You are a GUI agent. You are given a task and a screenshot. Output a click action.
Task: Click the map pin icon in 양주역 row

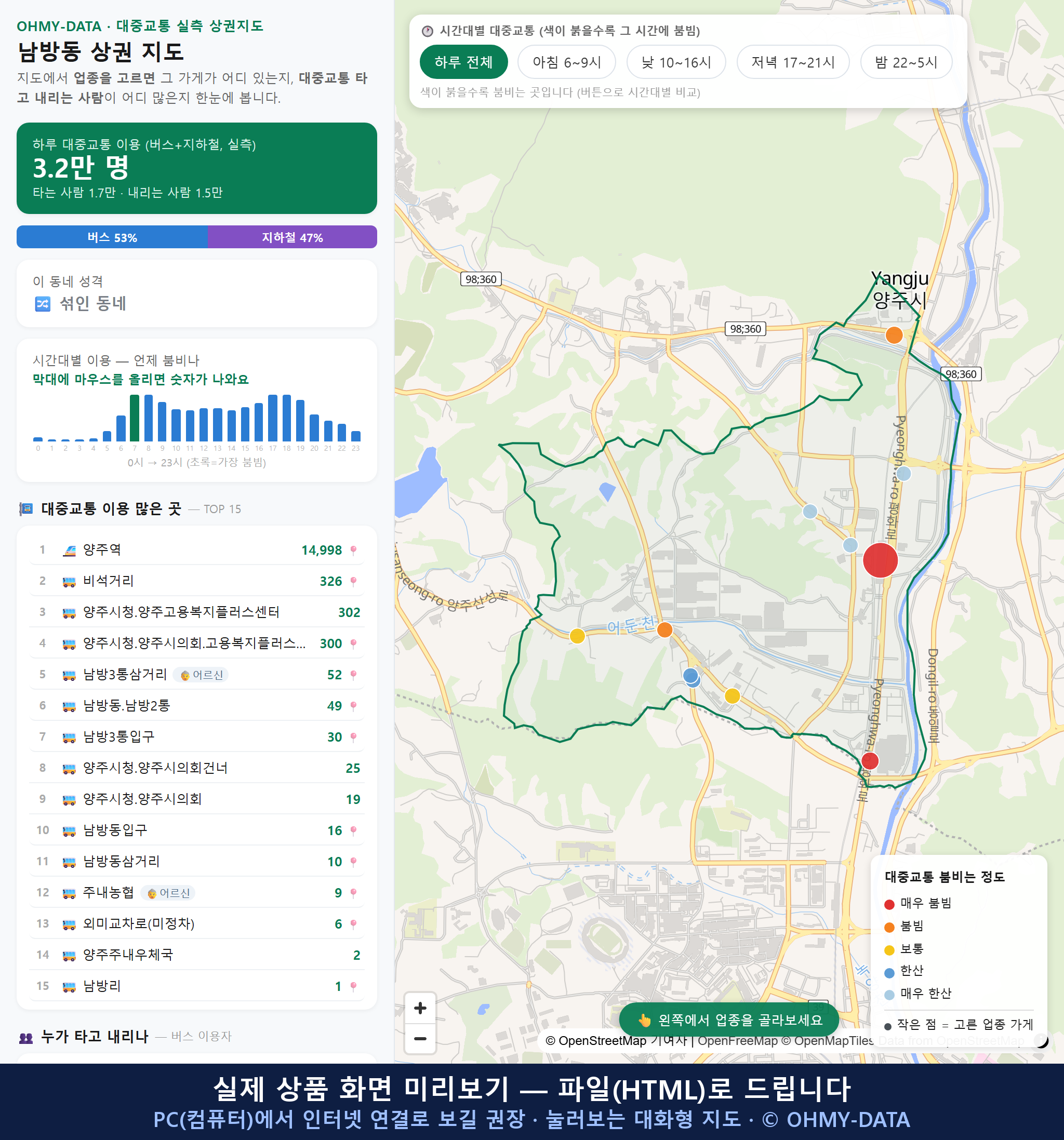[353, 550]
